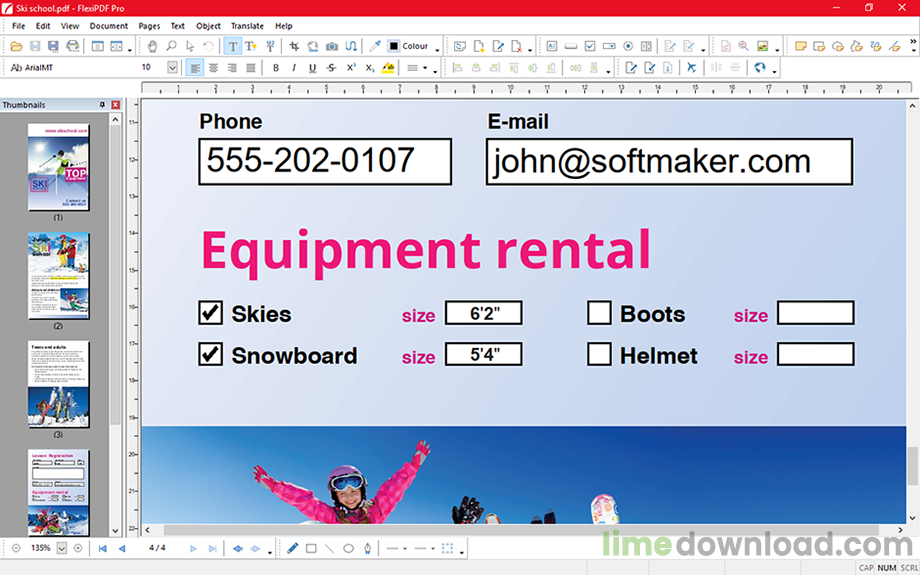920x575 pixels.
Task: Pin the Thumbnails panel
Action: pos(102,104)
